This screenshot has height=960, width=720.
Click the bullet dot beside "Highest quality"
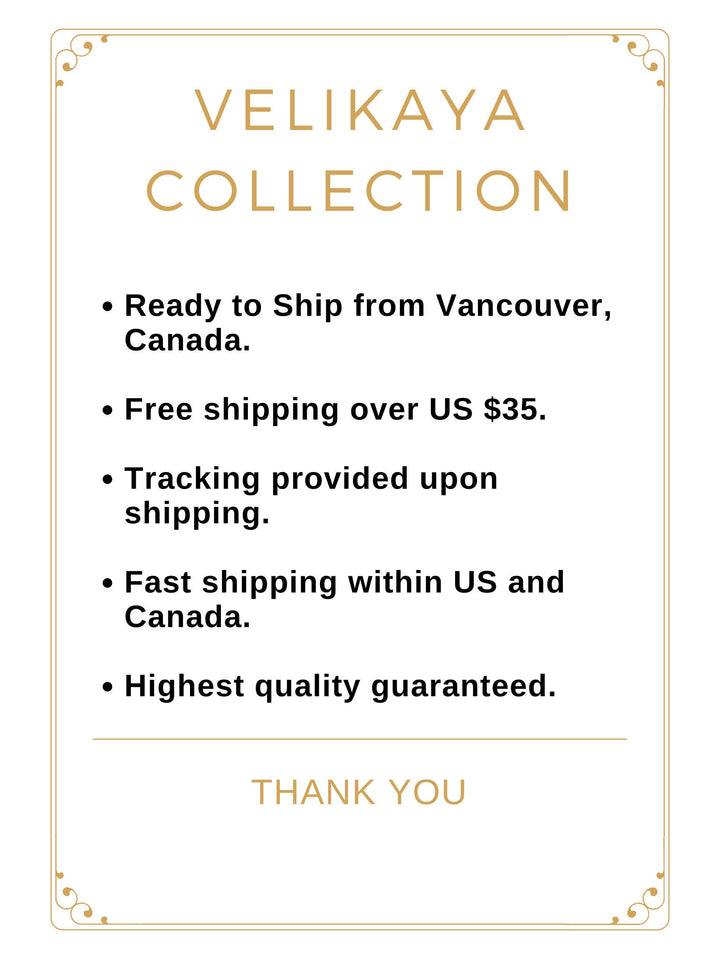(109, 688)
